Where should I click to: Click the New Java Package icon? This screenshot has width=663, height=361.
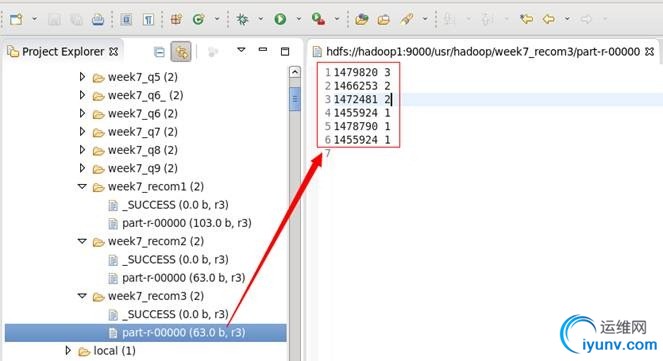tap(176, 19)
